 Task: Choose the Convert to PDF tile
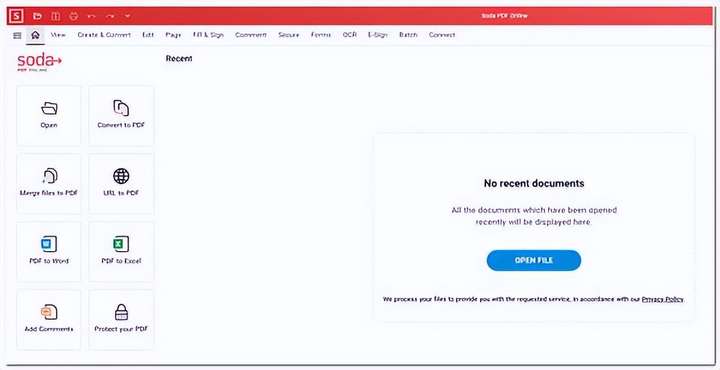pyautogui.click(x=121, y=116)
